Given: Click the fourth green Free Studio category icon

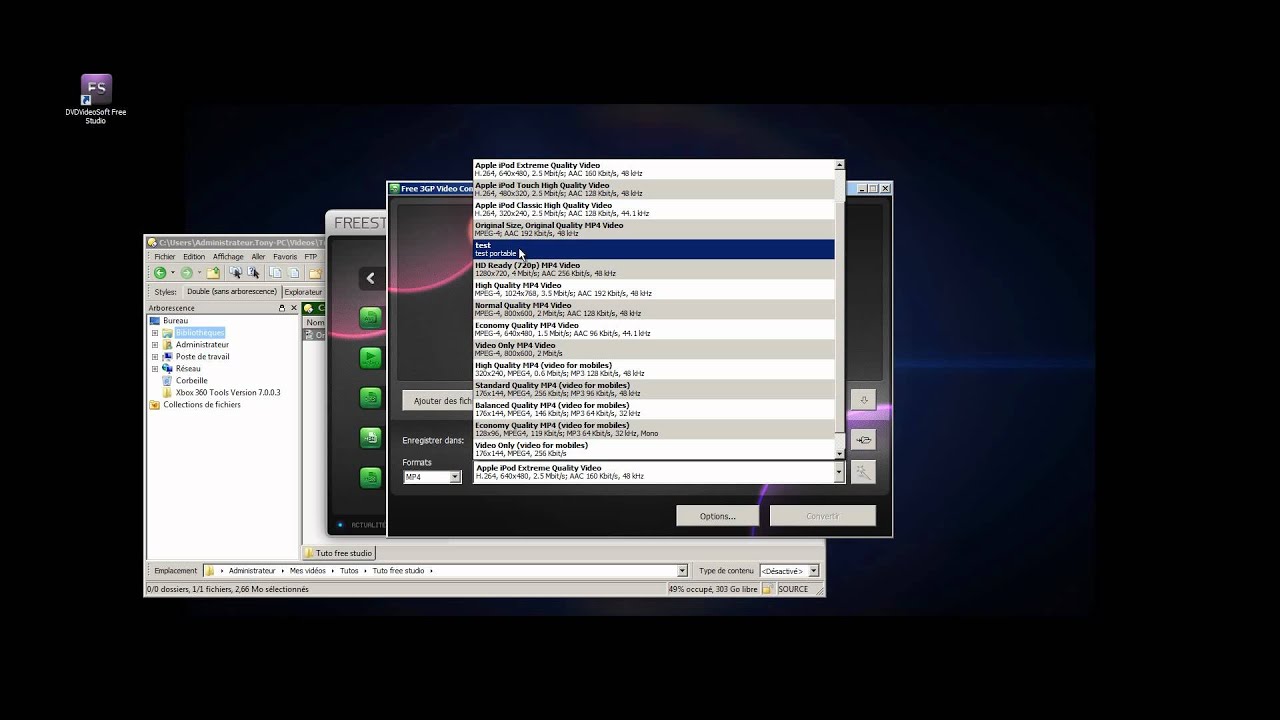Looking at the screenshot, I should [x=370, y=438].
